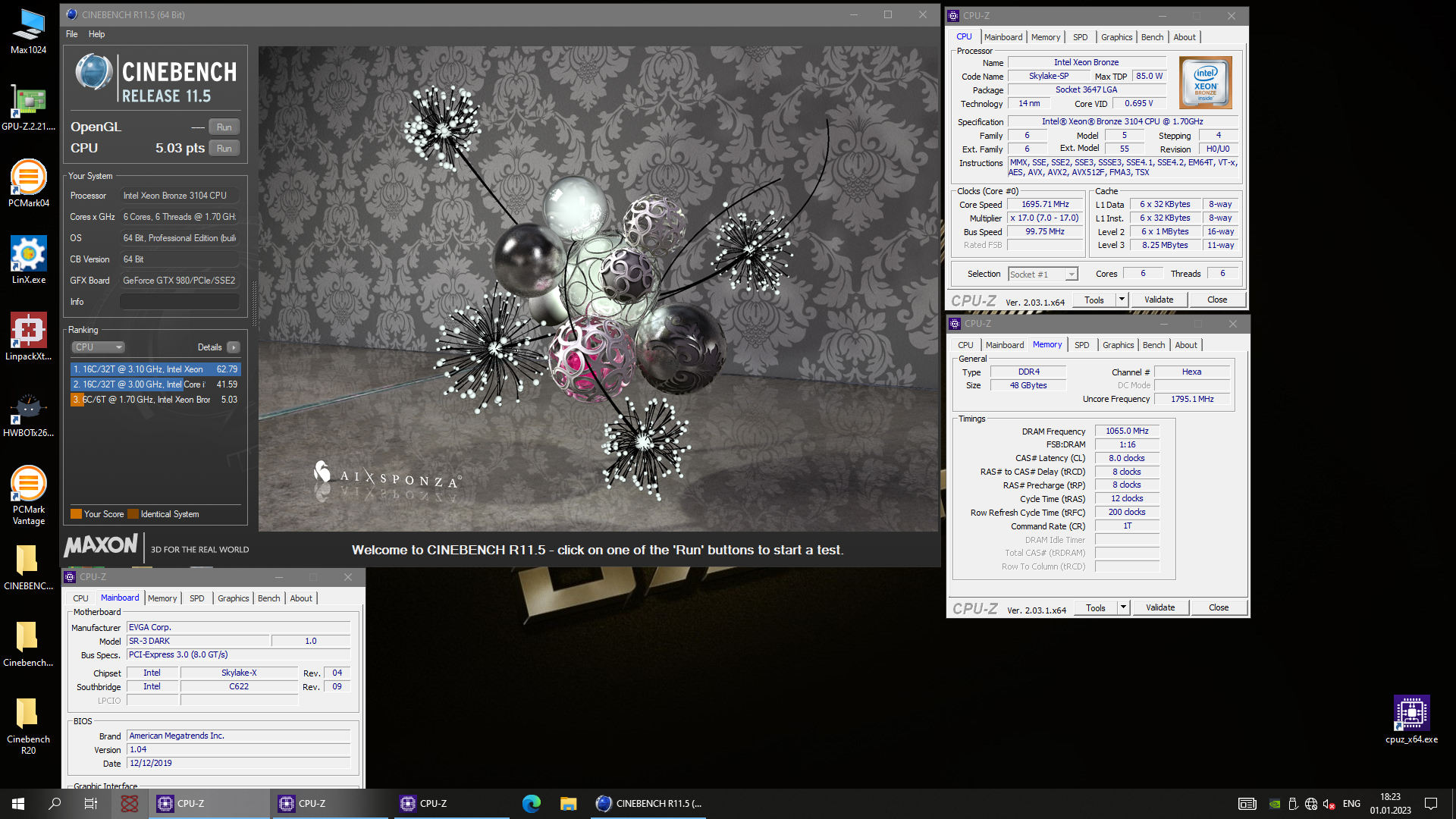Open Microsoft Edge from the taskbar
1456x819 pixels.
click(x=532, y=804)
